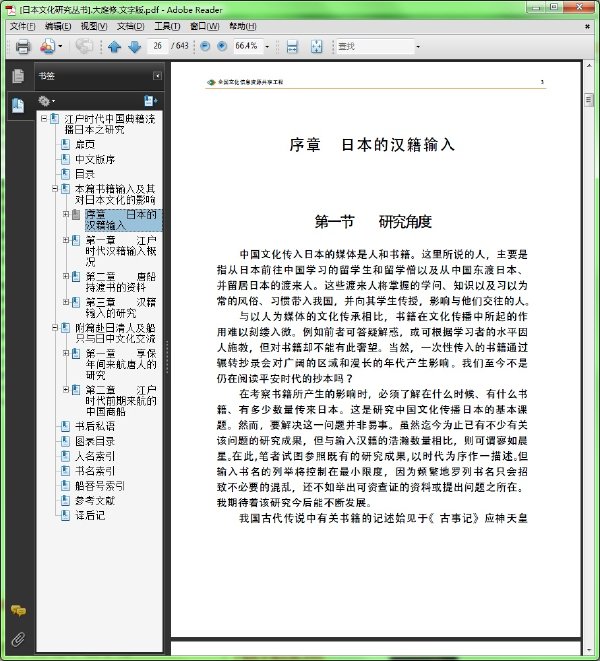600x661 pixels.
Task: Open the comments panel icon
Action: click(18, 610)
